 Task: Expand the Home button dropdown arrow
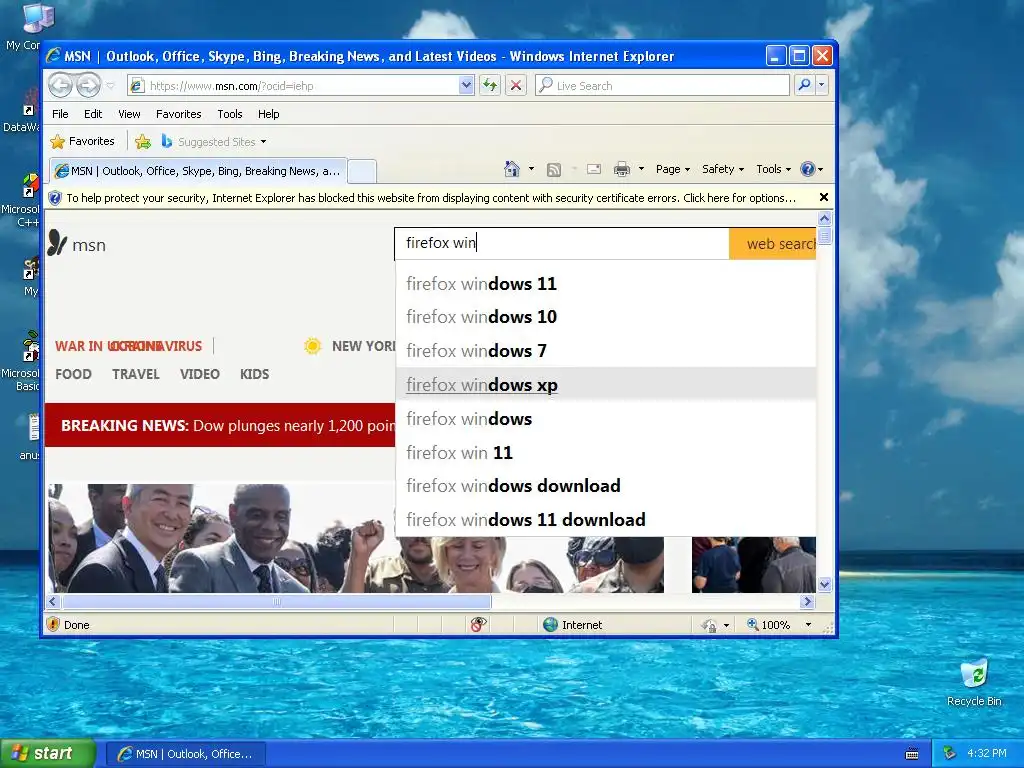pyautogui.click(x=531, y=169)
